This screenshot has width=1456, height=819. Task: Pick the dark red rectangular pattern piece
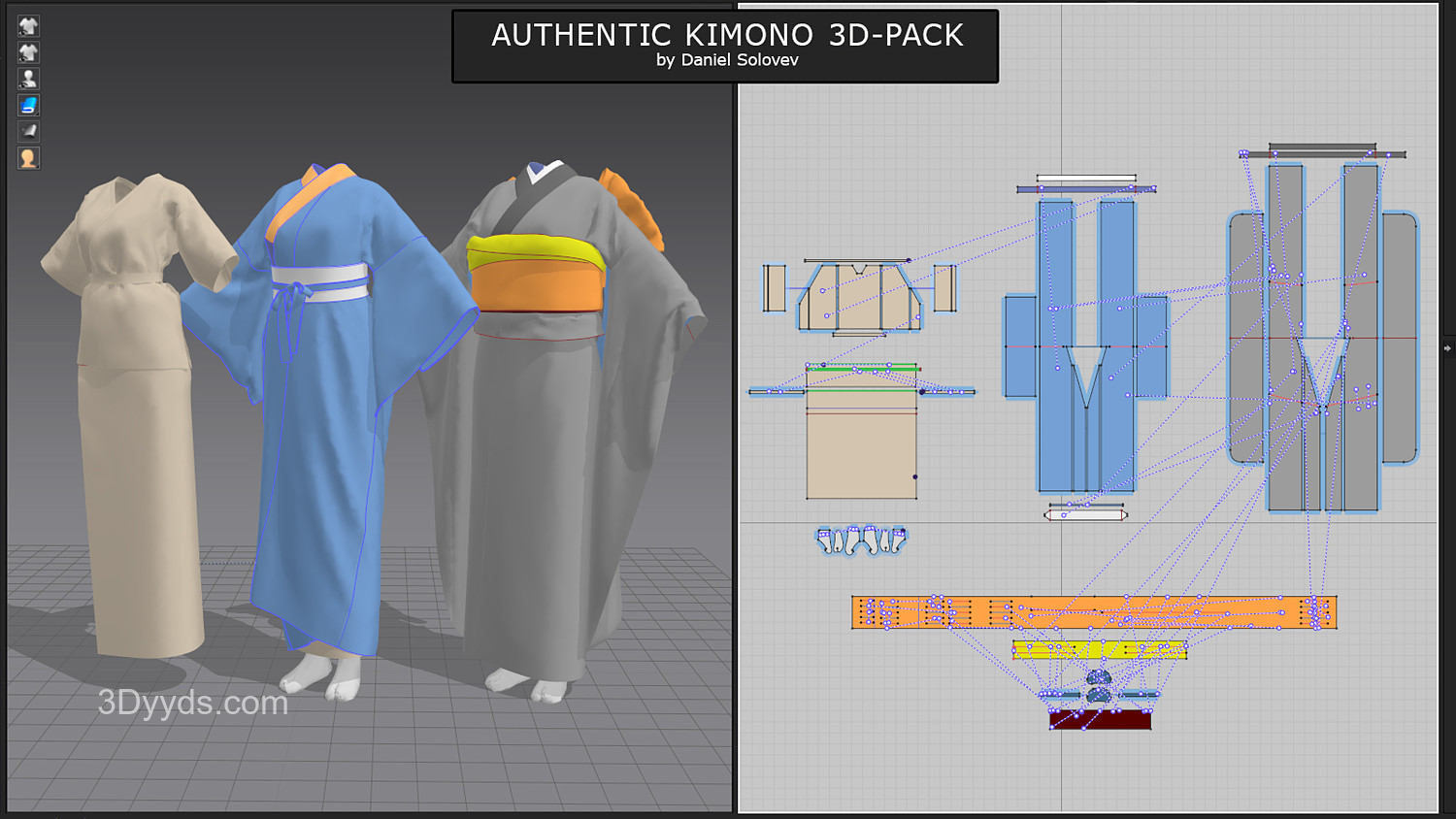click(x=1100, y=720)
